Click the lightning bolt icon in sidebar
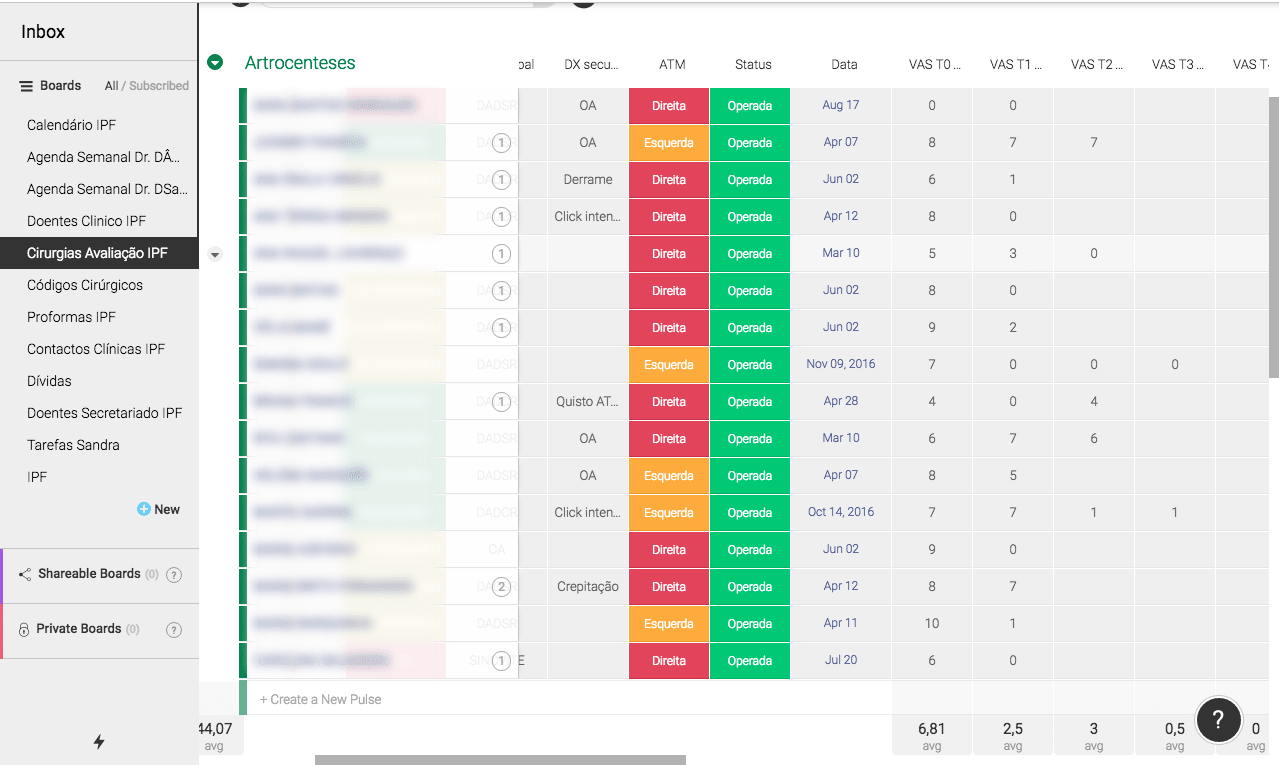Viewport: 1279px width, 765px height. coord(99,741)
